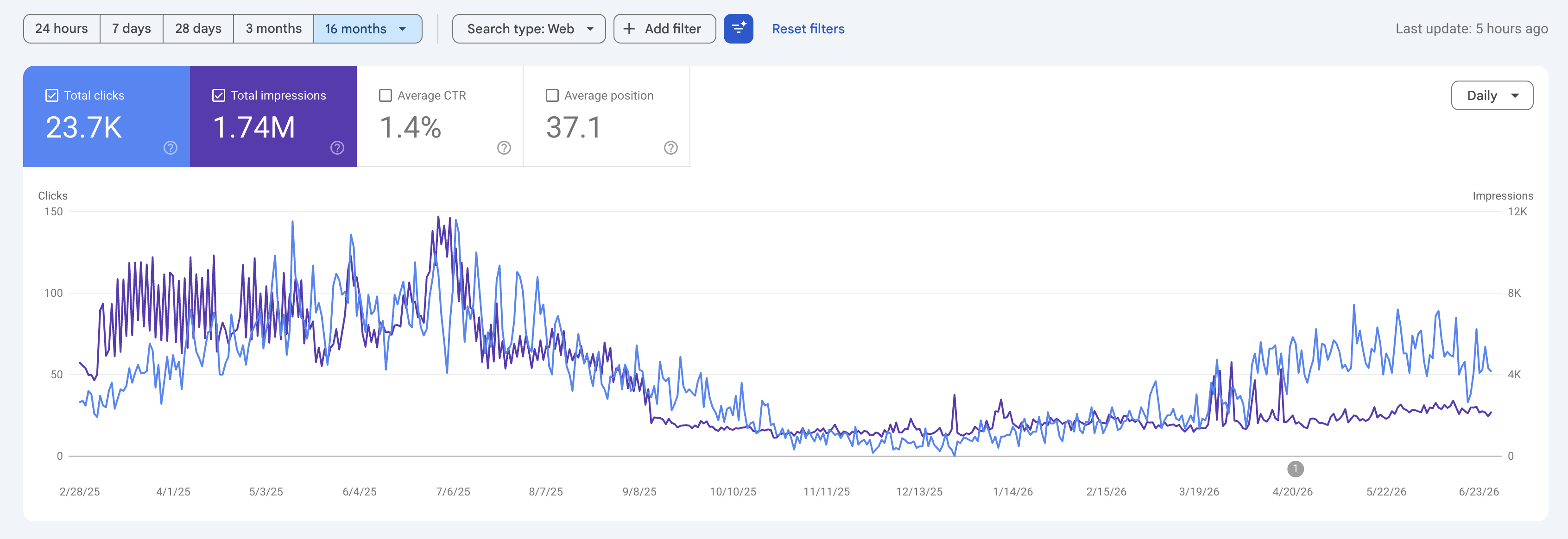Select the 7 days range tab

[x=132, y=29]
